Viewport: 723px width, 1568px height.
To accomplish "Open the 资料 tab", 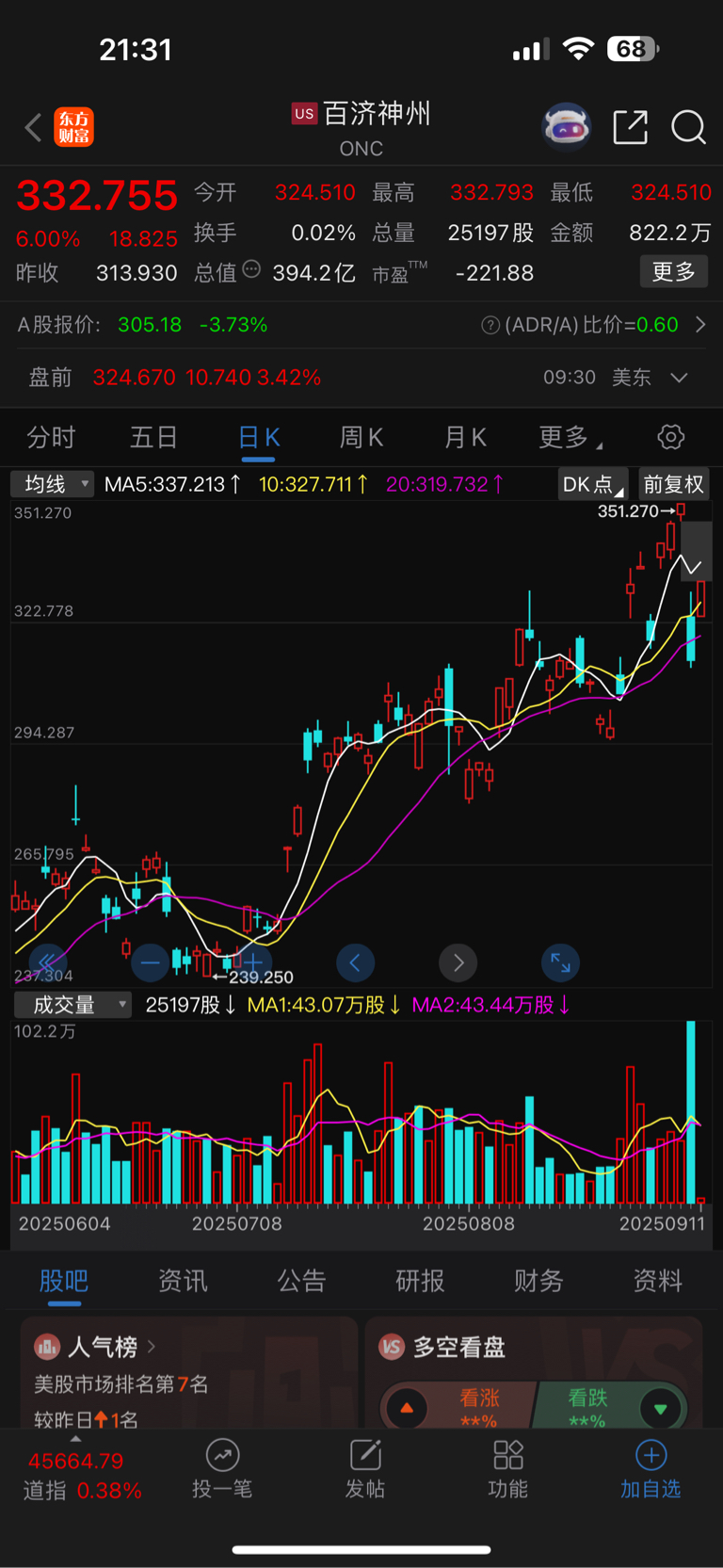I will click(657, 1281).
